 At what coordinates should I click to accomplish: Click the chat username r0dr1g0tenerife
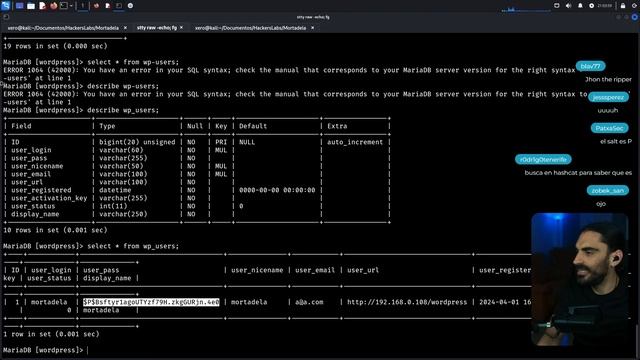(x=543, y=160)
